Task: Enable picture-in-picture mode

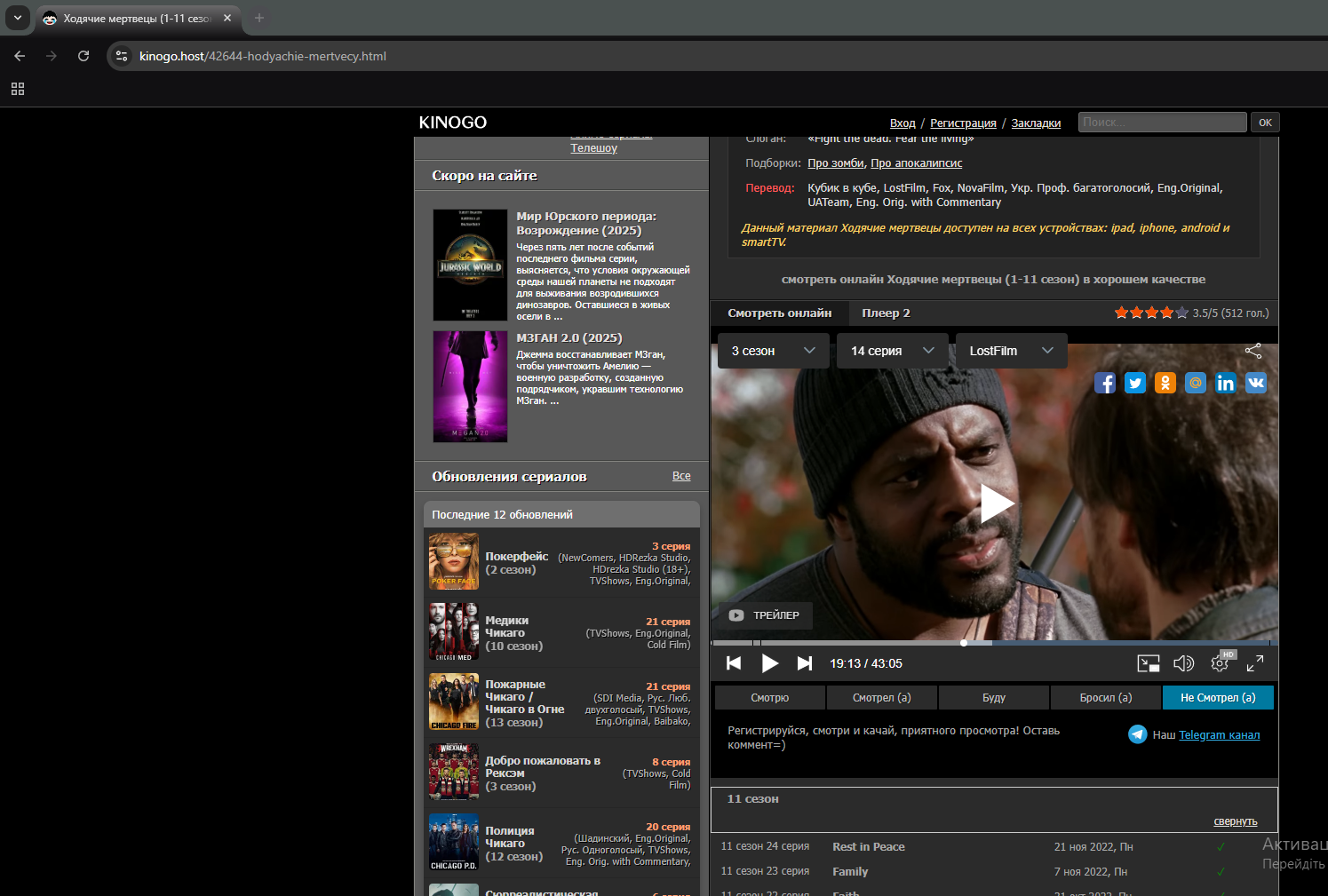Action: 1149,663
